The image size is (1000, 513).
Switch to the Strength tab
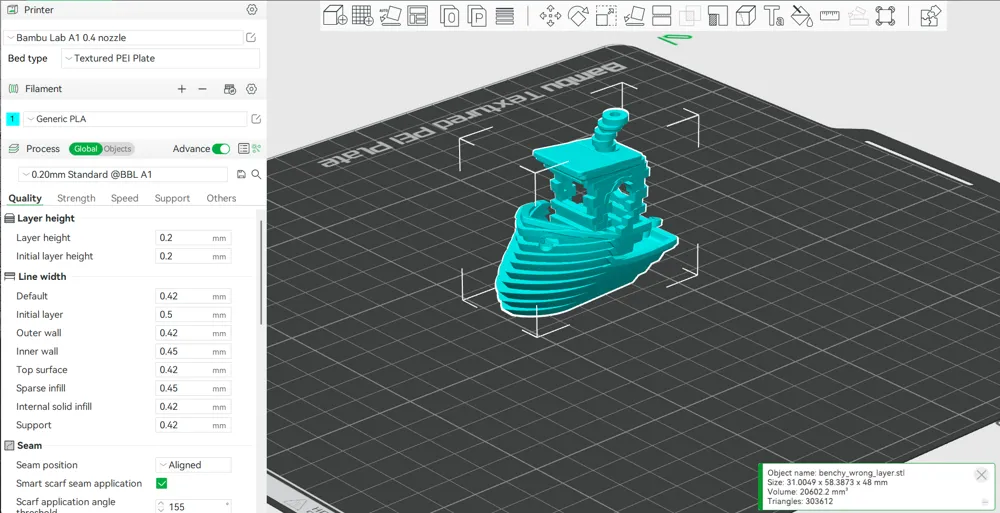click(x=76, y=198)
